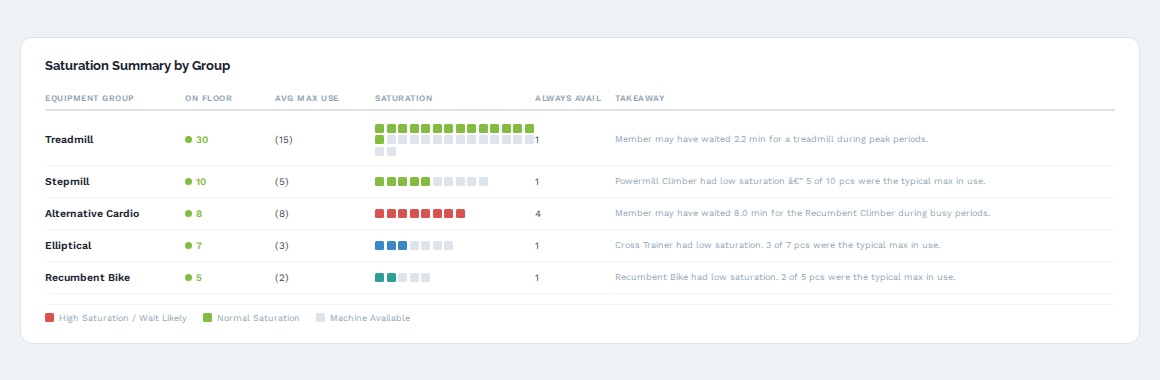
Task: Click the Alternative Cardio always avail value 4
Action: click(x=538, y=214)
